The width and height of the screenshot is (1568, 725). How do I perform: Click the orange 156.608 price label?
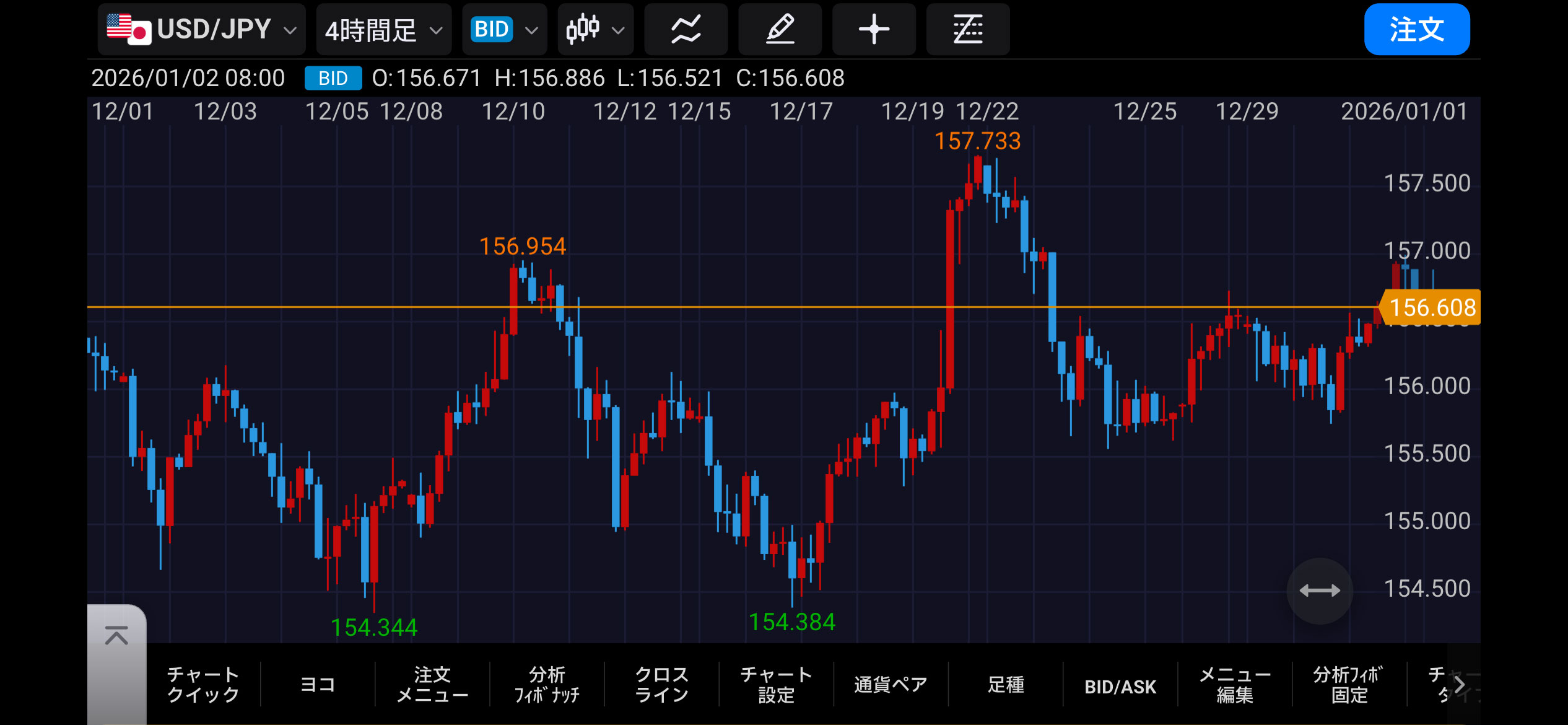[x=1432, y=307]
